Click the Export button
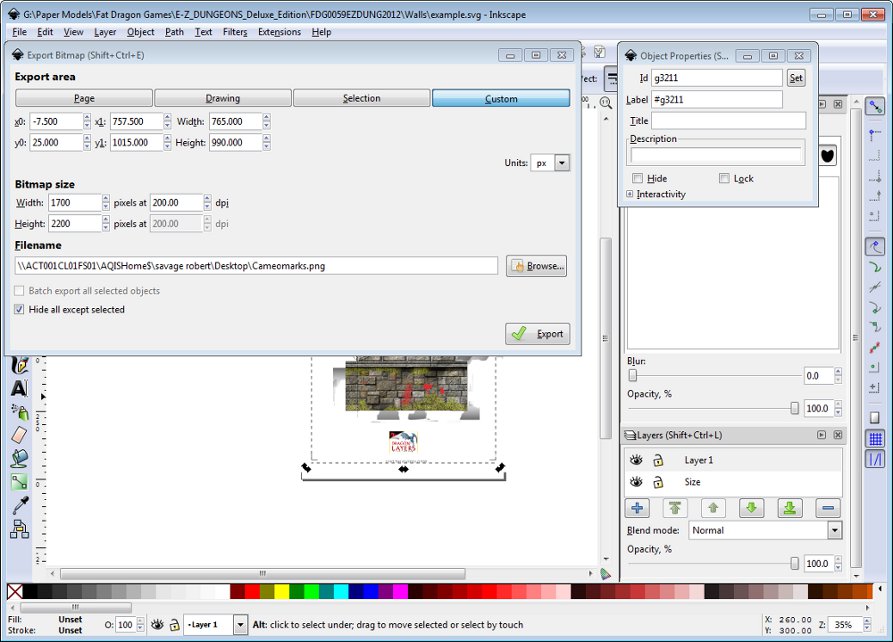This screenshot has width=893, height=642. [x=538, y=334]
